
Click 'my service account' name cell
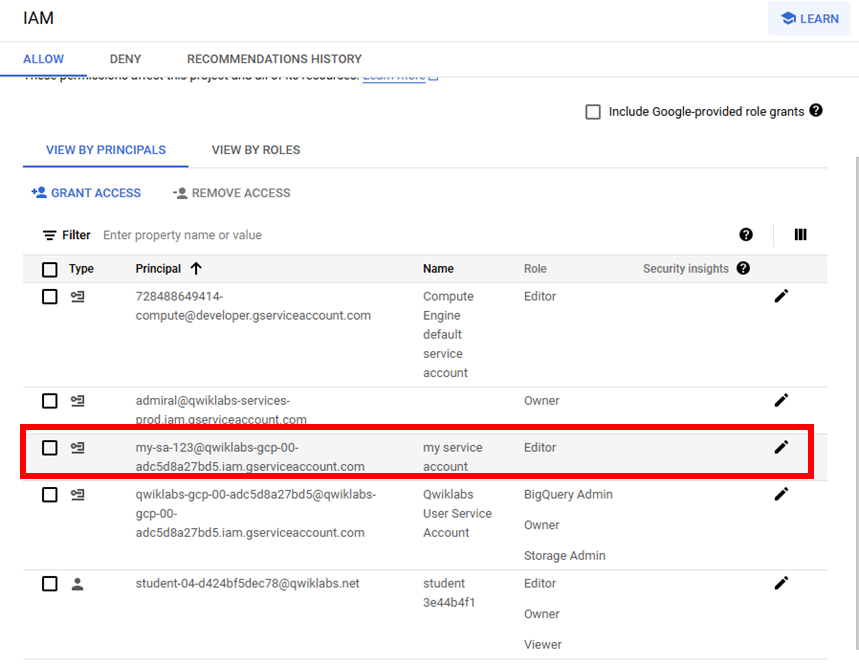(x=453, y=457)
